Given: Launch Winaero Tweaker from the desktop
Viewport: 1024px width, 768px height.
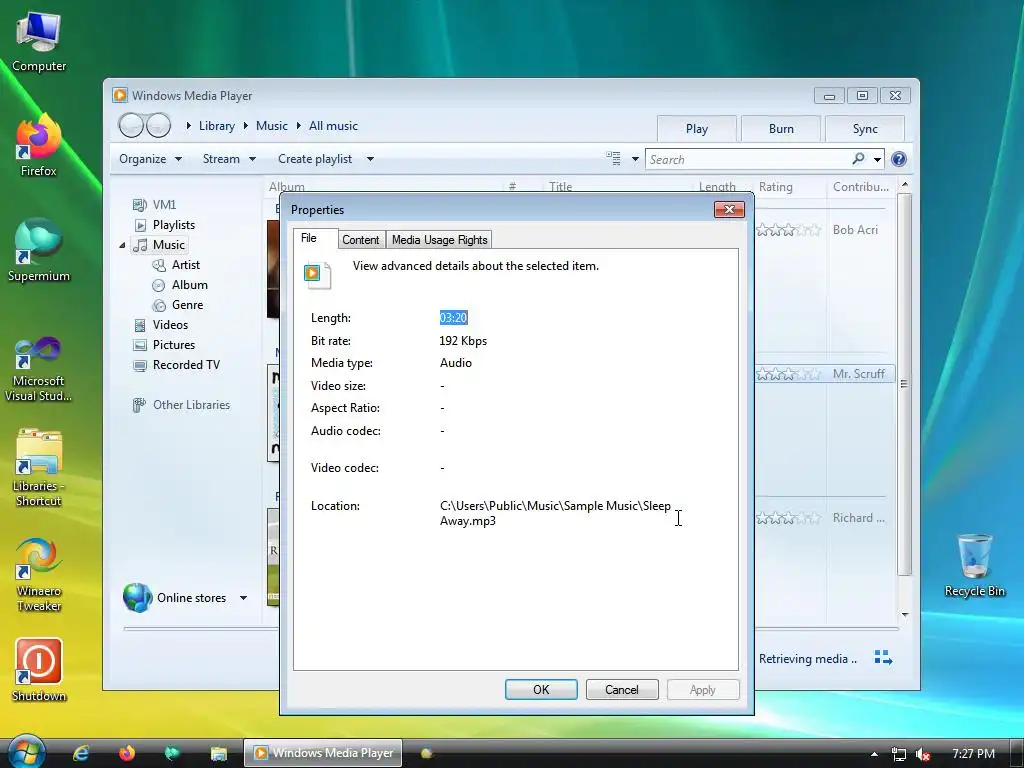Looking at the screenshot, I should point(39,574).
